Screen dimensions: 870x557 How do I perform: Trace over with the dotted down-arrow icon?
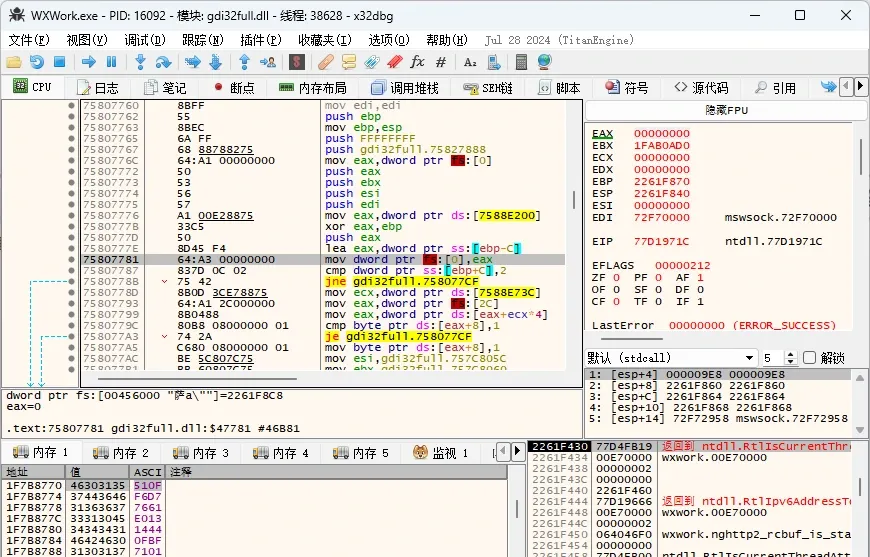(216, 62)
